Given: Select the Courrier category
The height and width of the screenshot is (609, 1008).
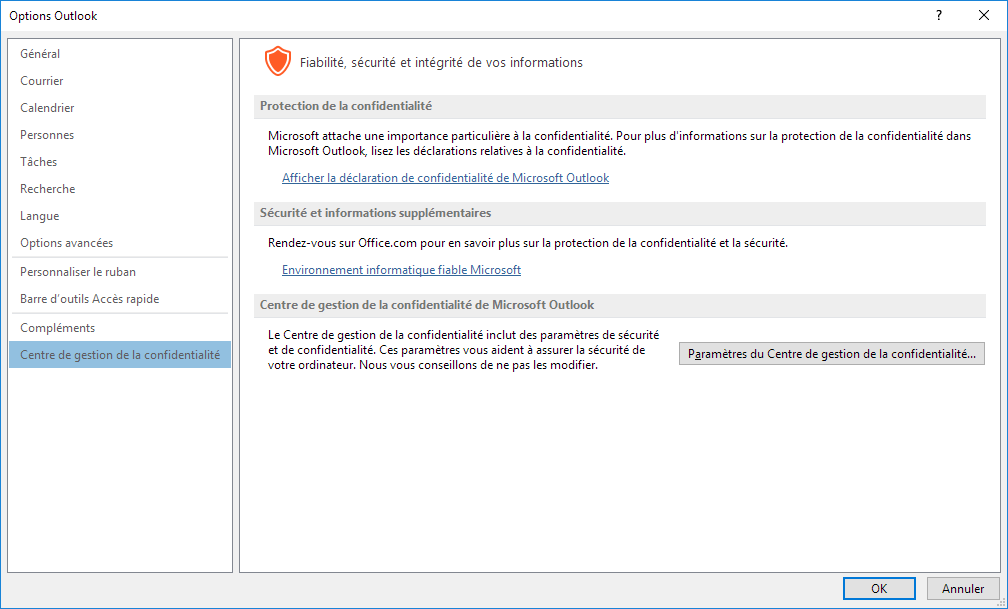Looking at the screenshot, I should pyautogui.click(x=120, y=81).
